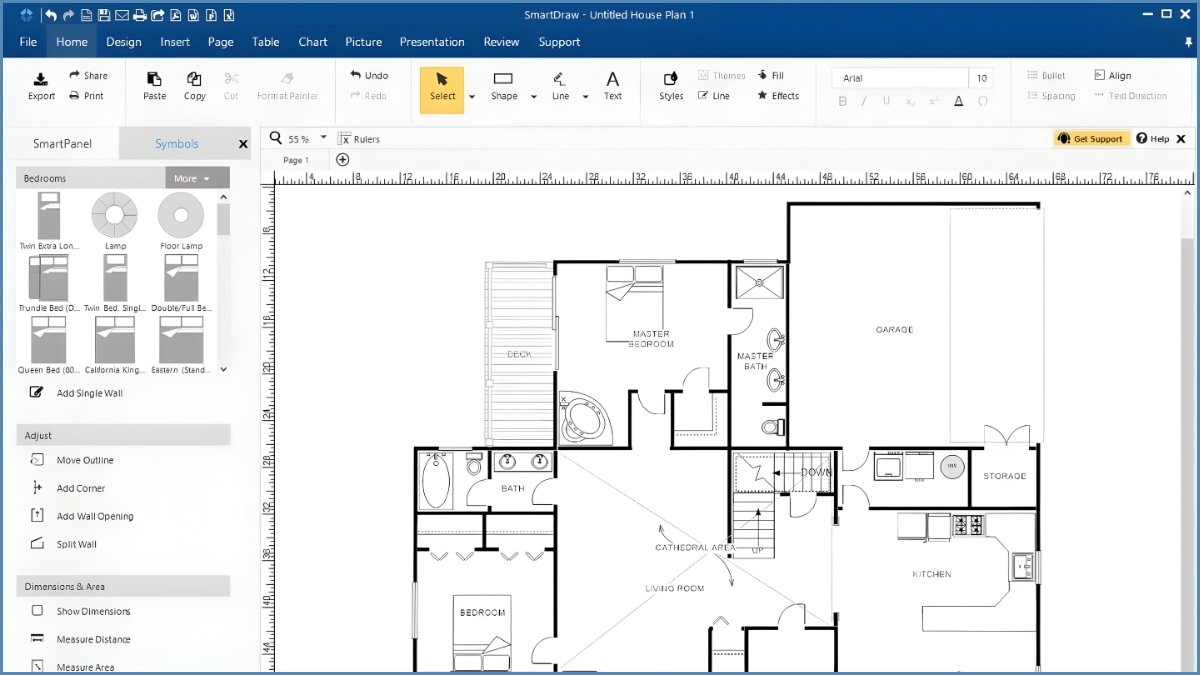Image resolution: width=1200 pixels, height=675 pixels.
Task: Open the Text tool in the ribbon
Action: [612, 84]
